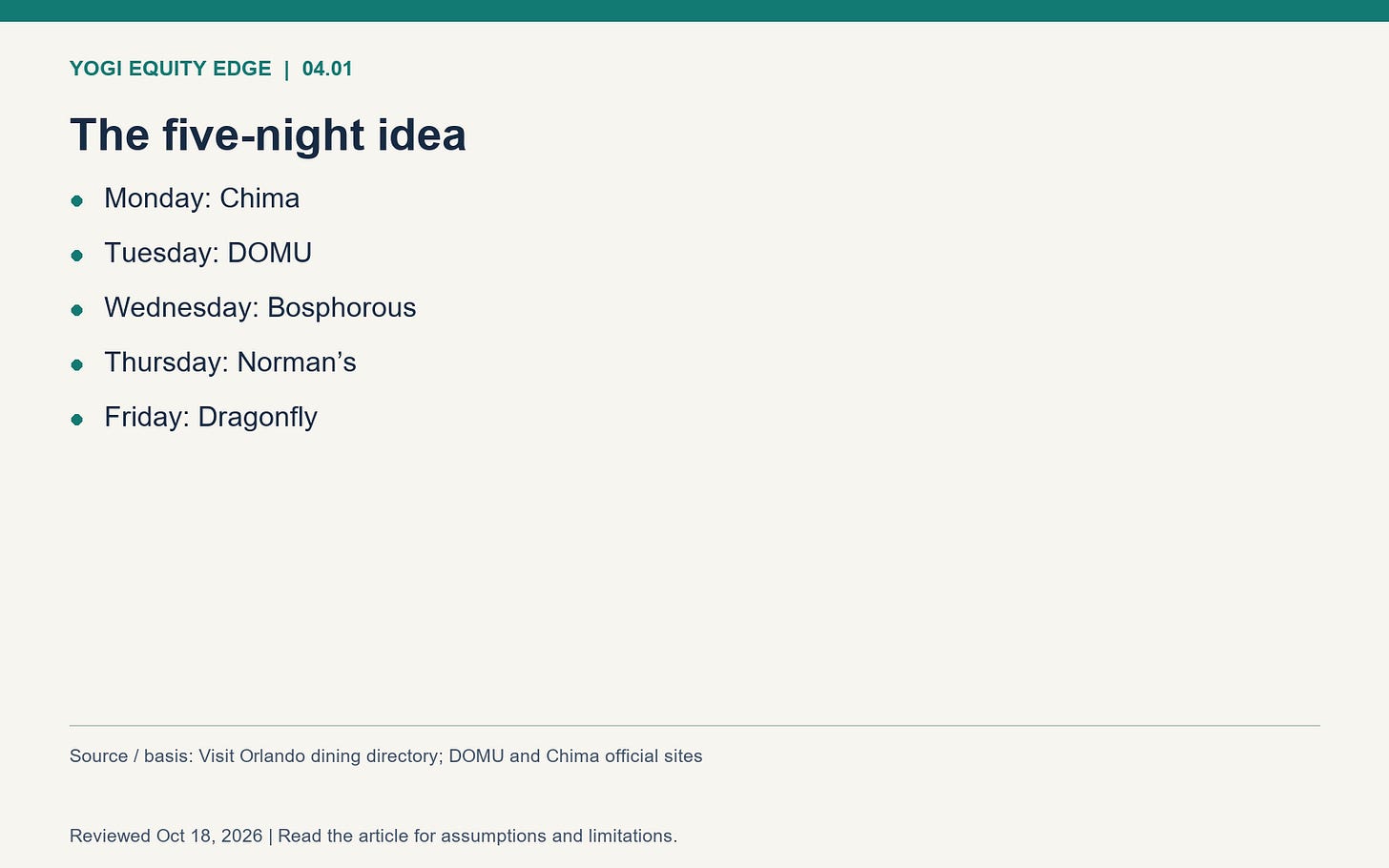Viewport: 1389px width, 868px height.
Task: Click the YOGI EQUITY EDGE header label
Action: click(x=171, y=69)
